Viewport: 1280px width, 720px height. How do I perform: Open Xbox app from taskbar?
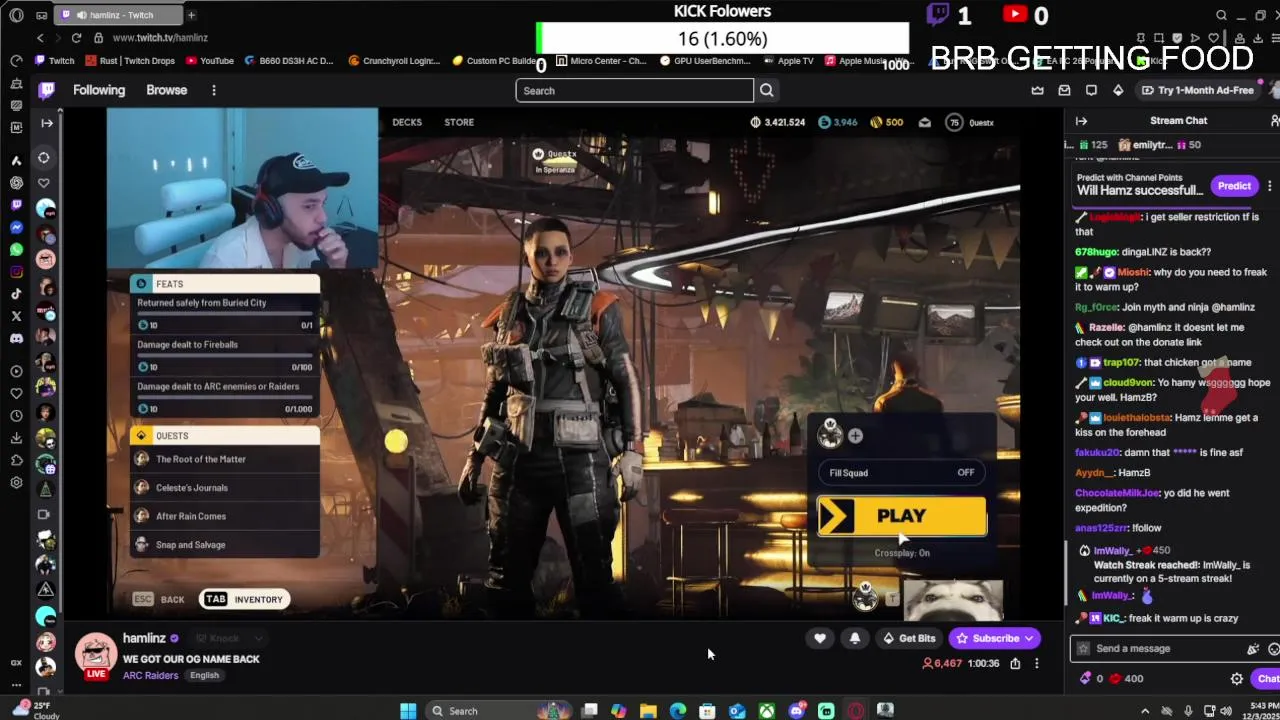tap(766, 711)
